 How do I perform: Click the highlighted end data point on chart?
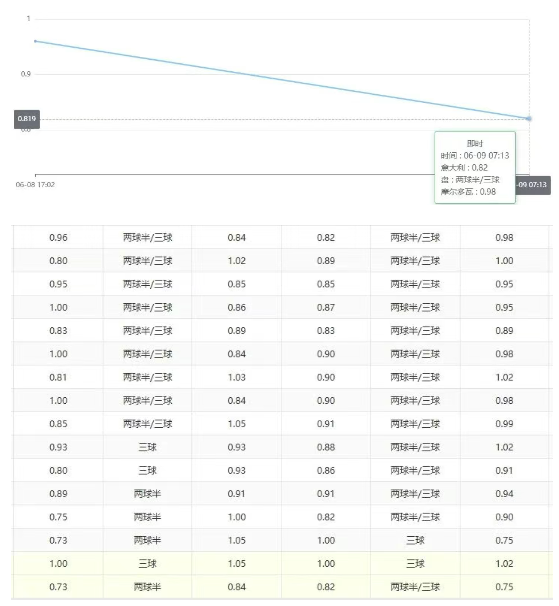pyautogui.click(x=529, y=119)
